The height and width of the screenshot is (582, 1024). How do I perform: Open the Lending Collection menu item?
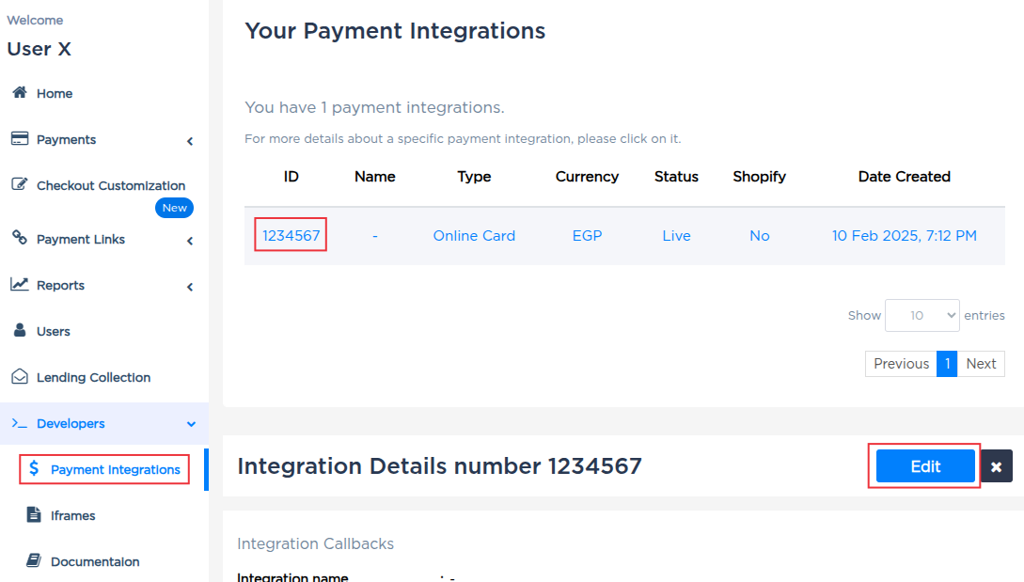pyautogui.click(x=93, y=377)
